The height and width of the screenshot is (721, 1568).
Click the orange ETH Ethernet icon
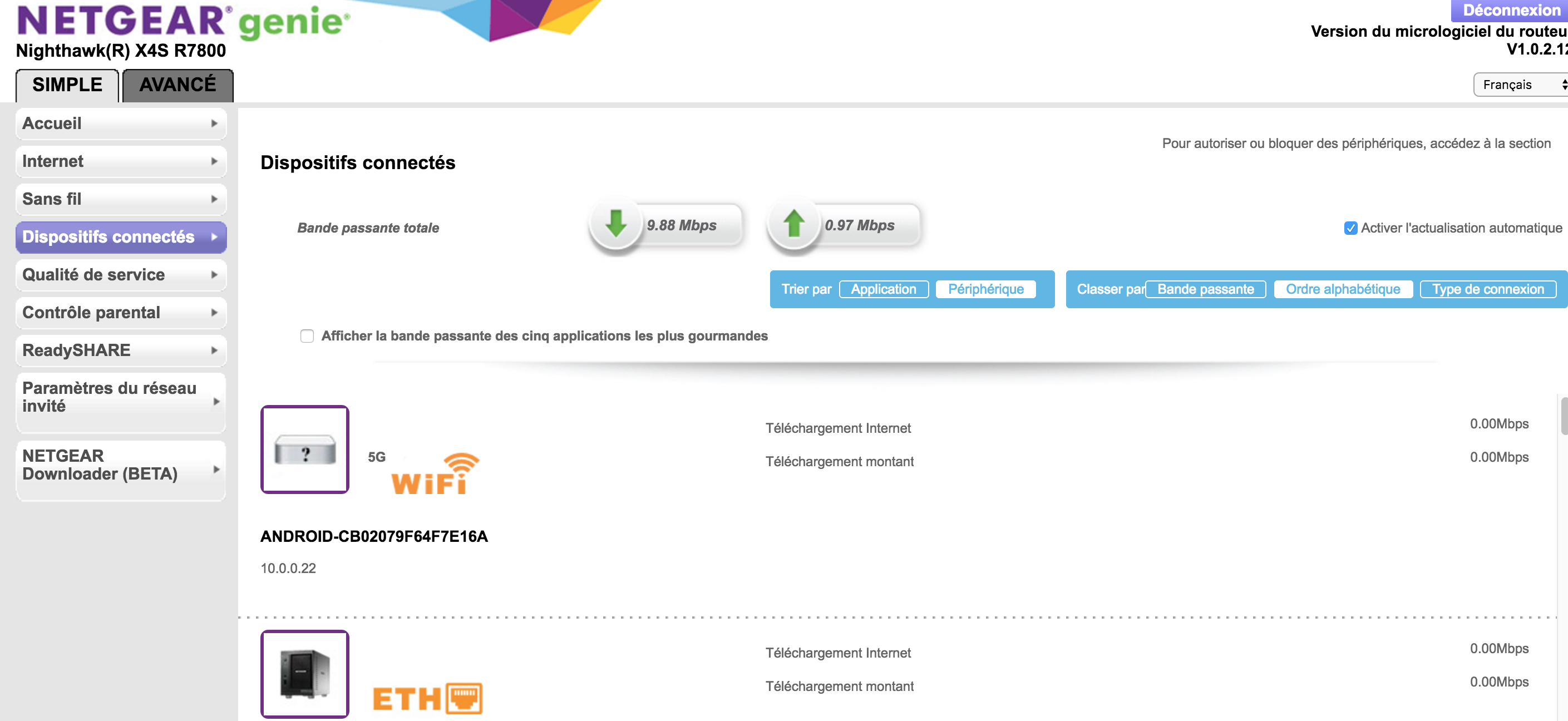click(x=427, y=698)
